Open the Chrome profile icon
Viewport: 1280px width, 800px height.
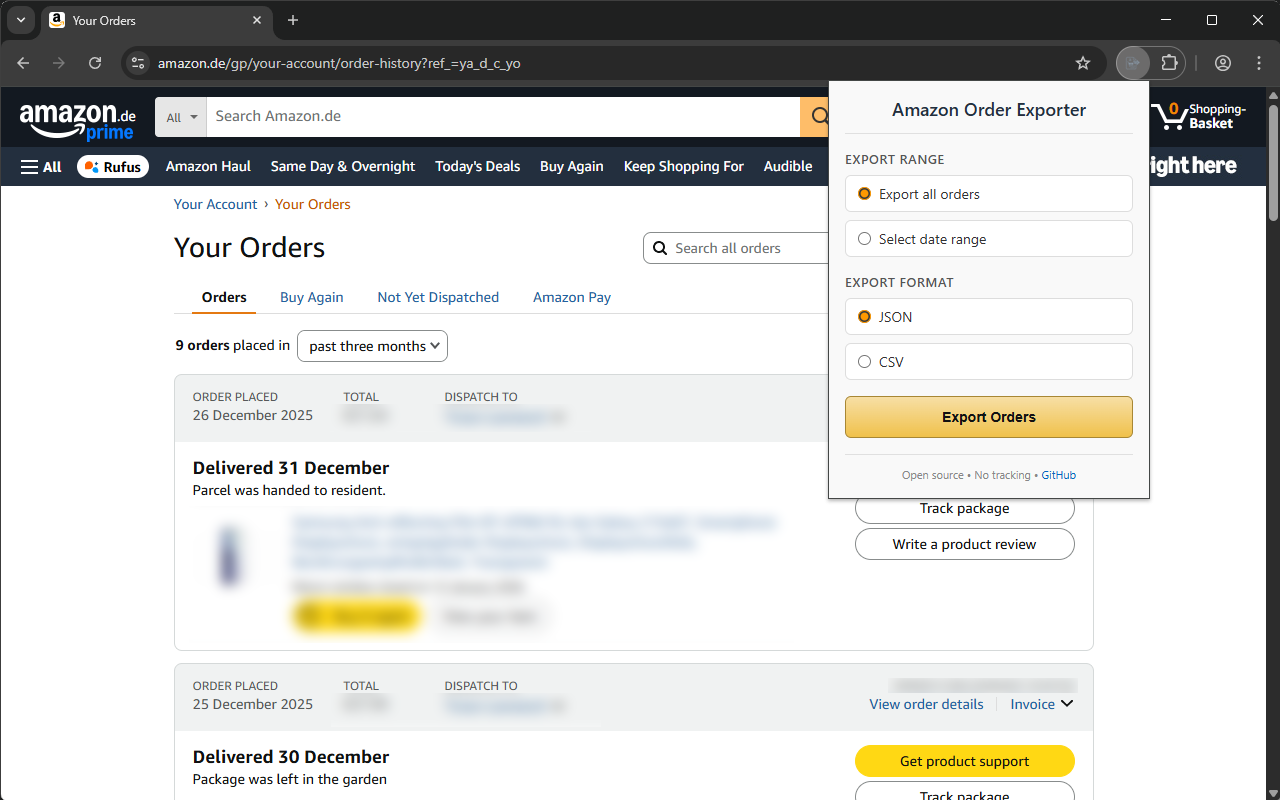point(1223,63)
